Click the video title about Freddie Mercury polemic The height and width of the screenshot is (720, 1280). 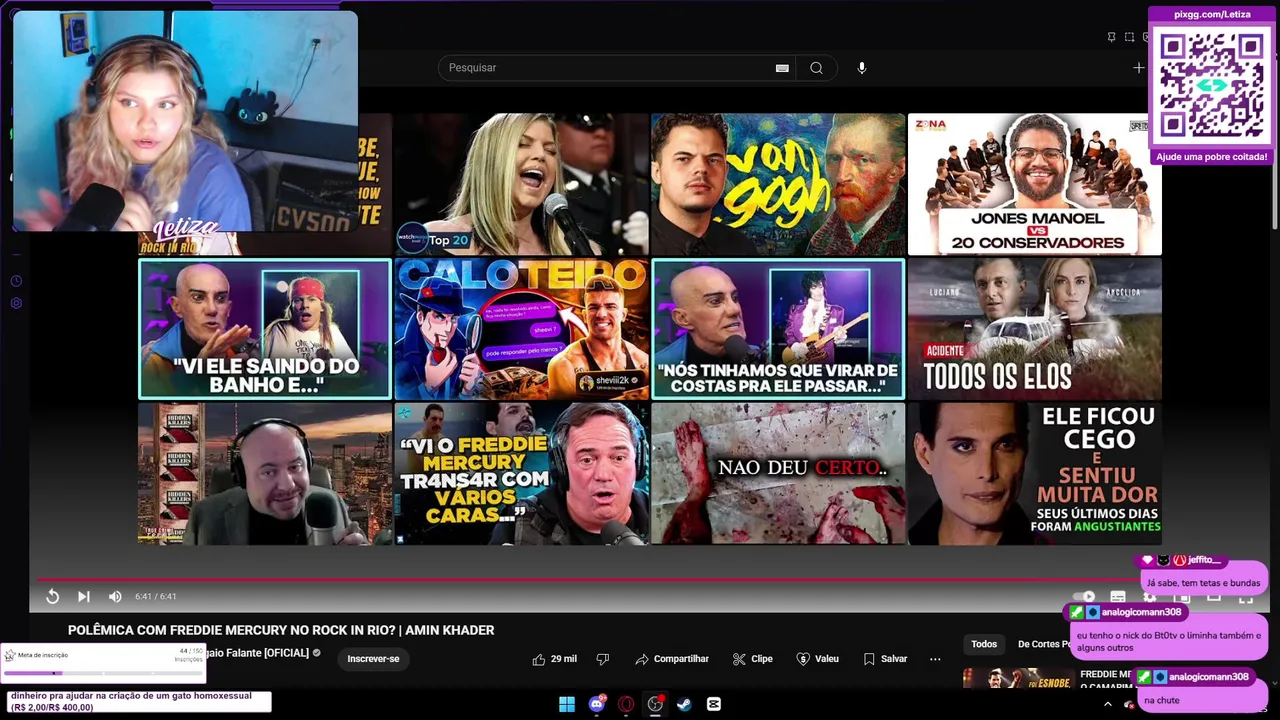tap(281, 630)
